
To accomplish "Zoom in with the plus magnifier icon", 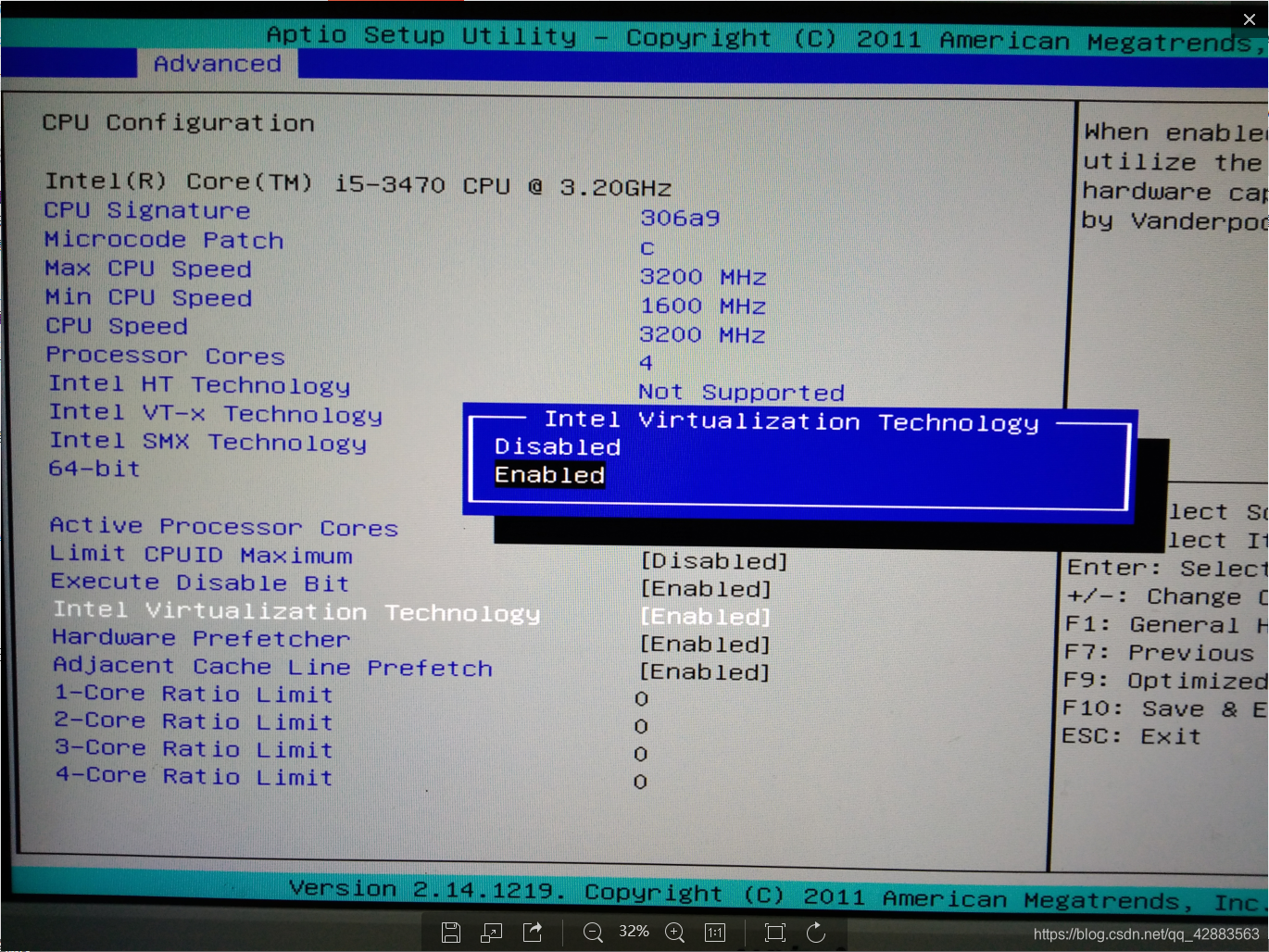I will (675, 933).
